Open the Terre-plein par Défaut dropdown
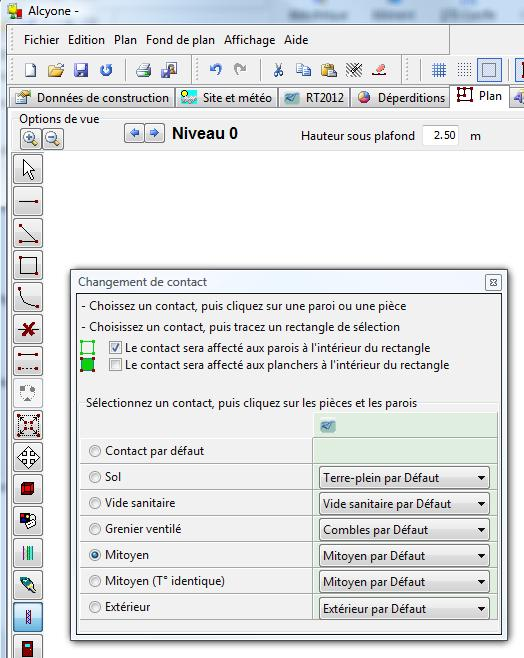Viewport: 524px width, 658px height. 404,478
